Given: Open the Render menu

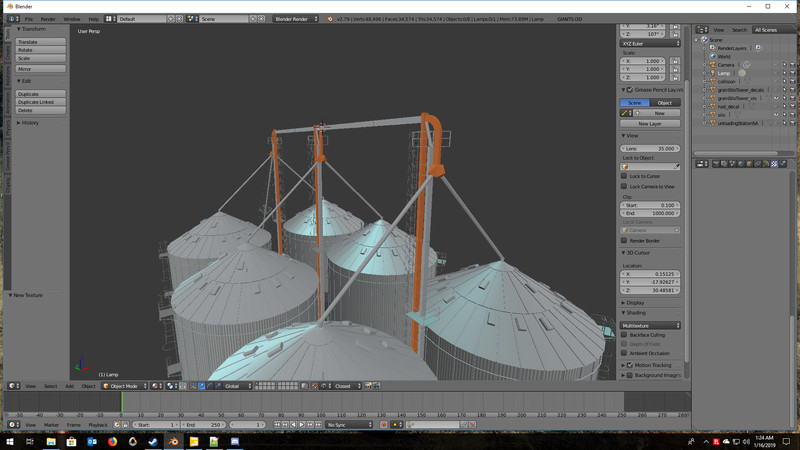Looking at the screenshot, I should (48, 19).
